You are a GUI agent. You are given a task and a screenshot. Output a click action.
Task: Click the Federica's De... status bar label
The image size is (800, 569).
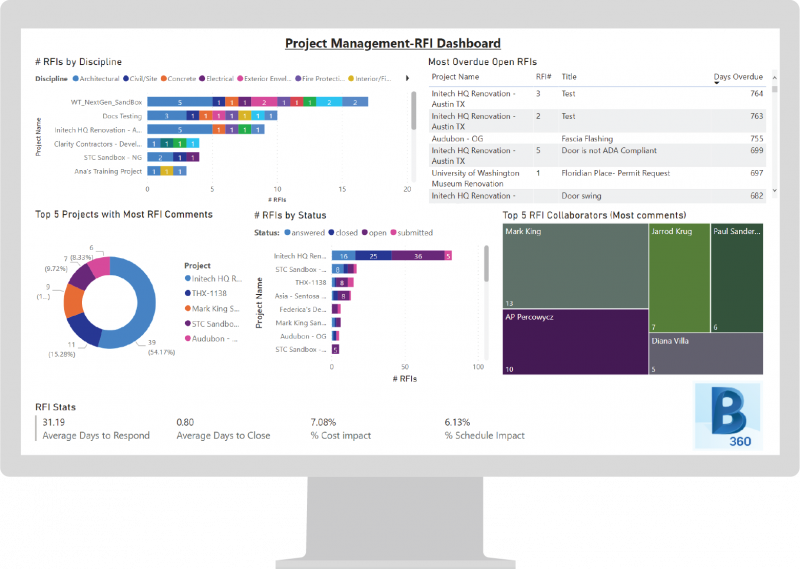tap(303, 309)
